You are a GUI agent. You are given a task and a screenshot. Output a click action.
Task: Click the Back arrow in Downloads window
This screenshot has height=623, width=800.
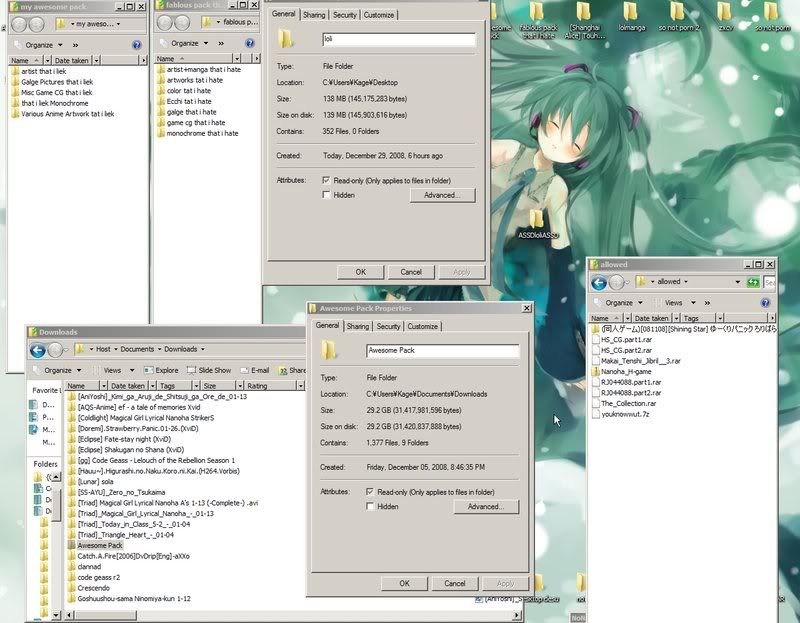coord(38,350)
